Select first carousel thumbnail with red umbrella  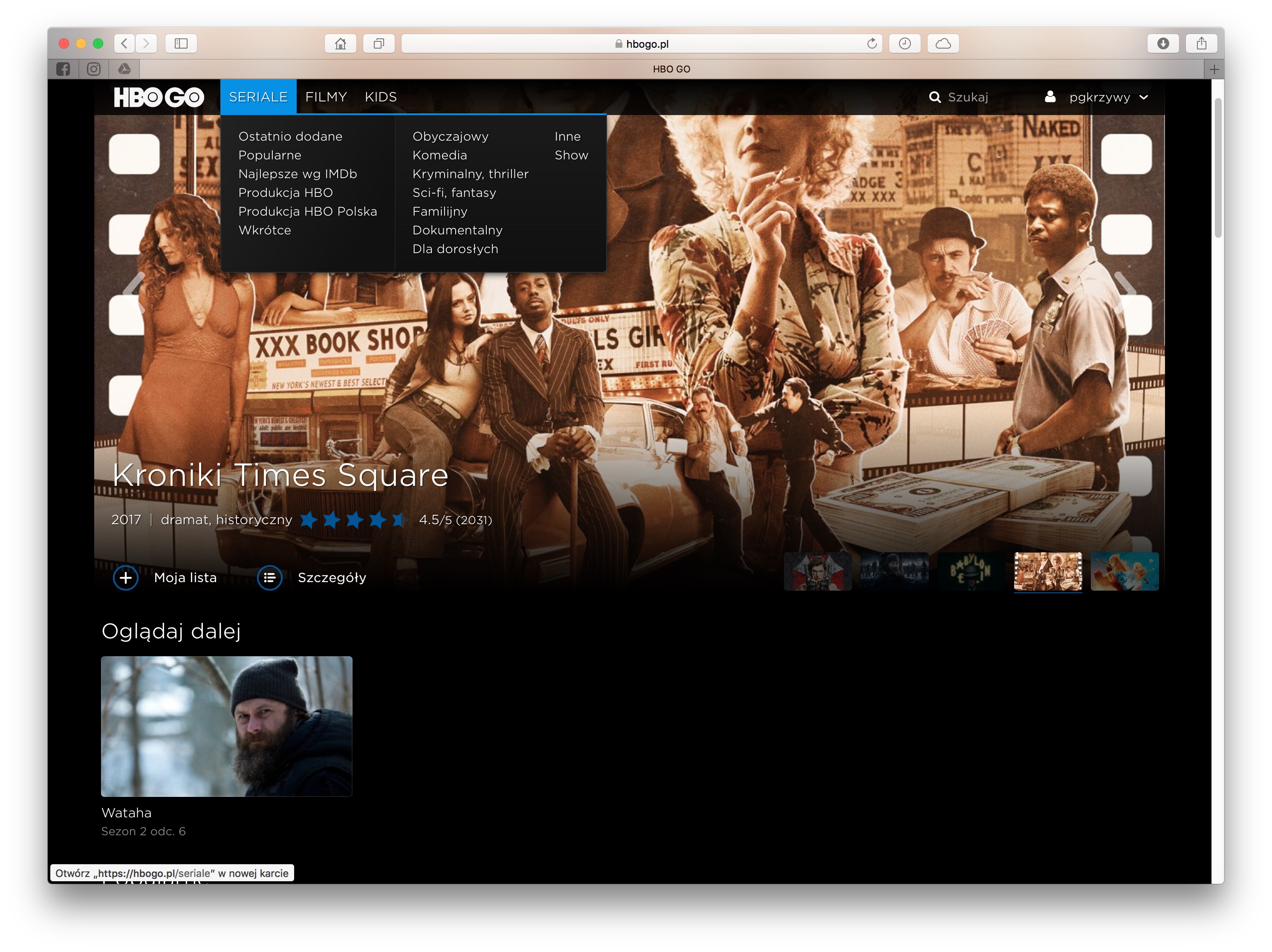tap(818, 571)
